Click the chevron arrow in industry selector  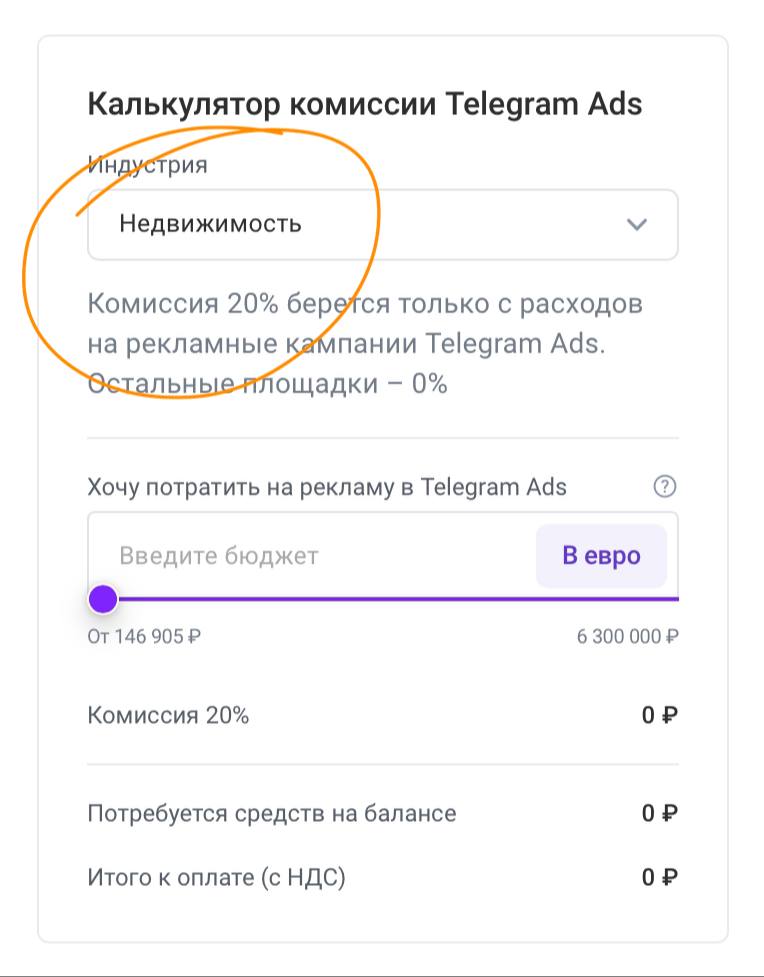click(x=637, y=224)
